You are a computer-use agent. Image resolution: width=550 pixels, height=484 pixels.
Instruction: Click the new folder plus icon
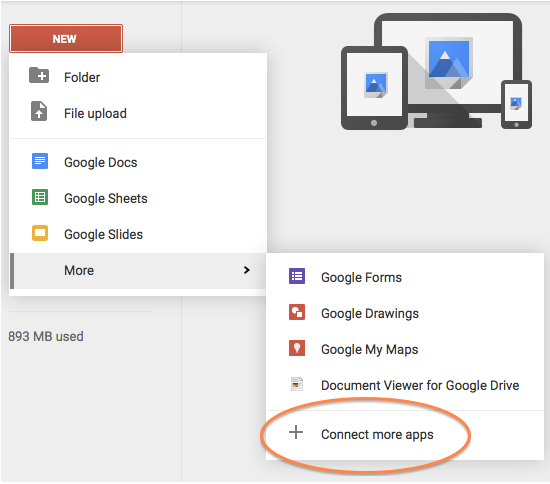coord(39,75)
